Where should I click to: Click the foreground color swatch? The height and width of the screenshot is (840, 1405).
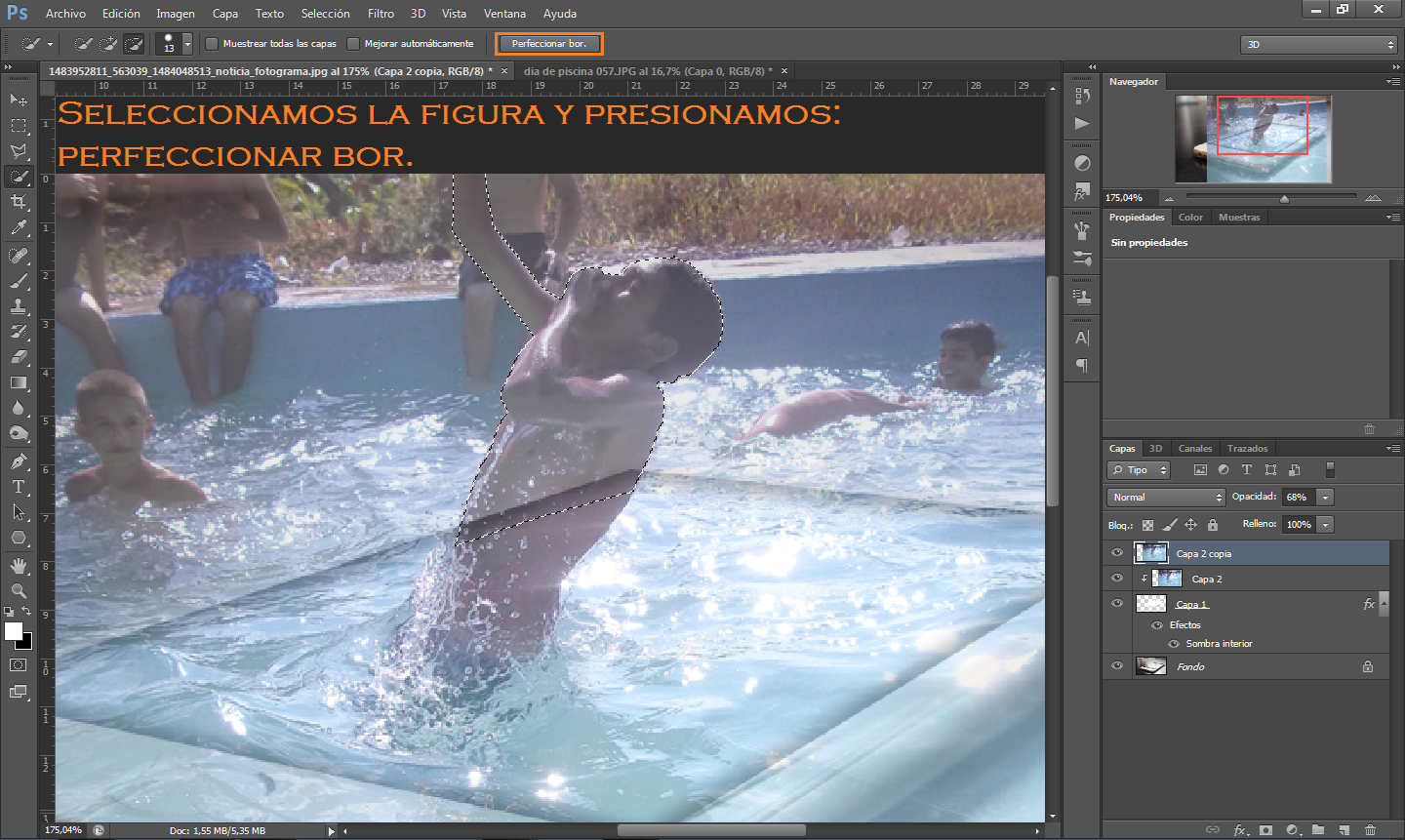pos(14,631)
